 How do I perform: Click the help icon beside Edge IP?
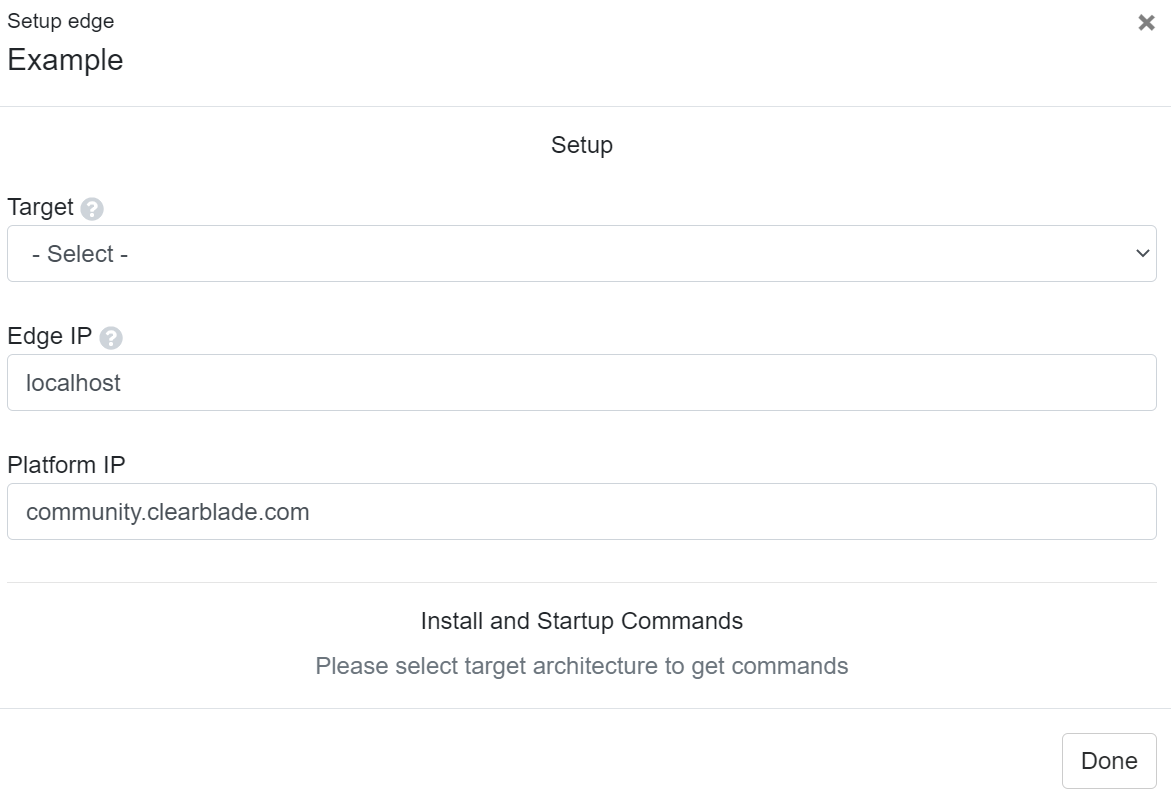[x=111, y=338]
